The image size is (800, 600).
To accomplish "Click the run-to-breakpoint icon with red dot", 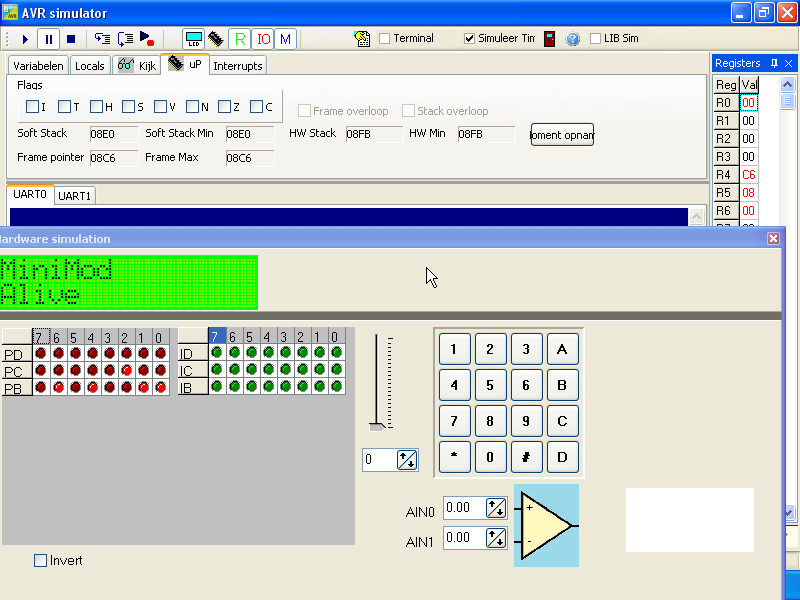I will 147,39.
